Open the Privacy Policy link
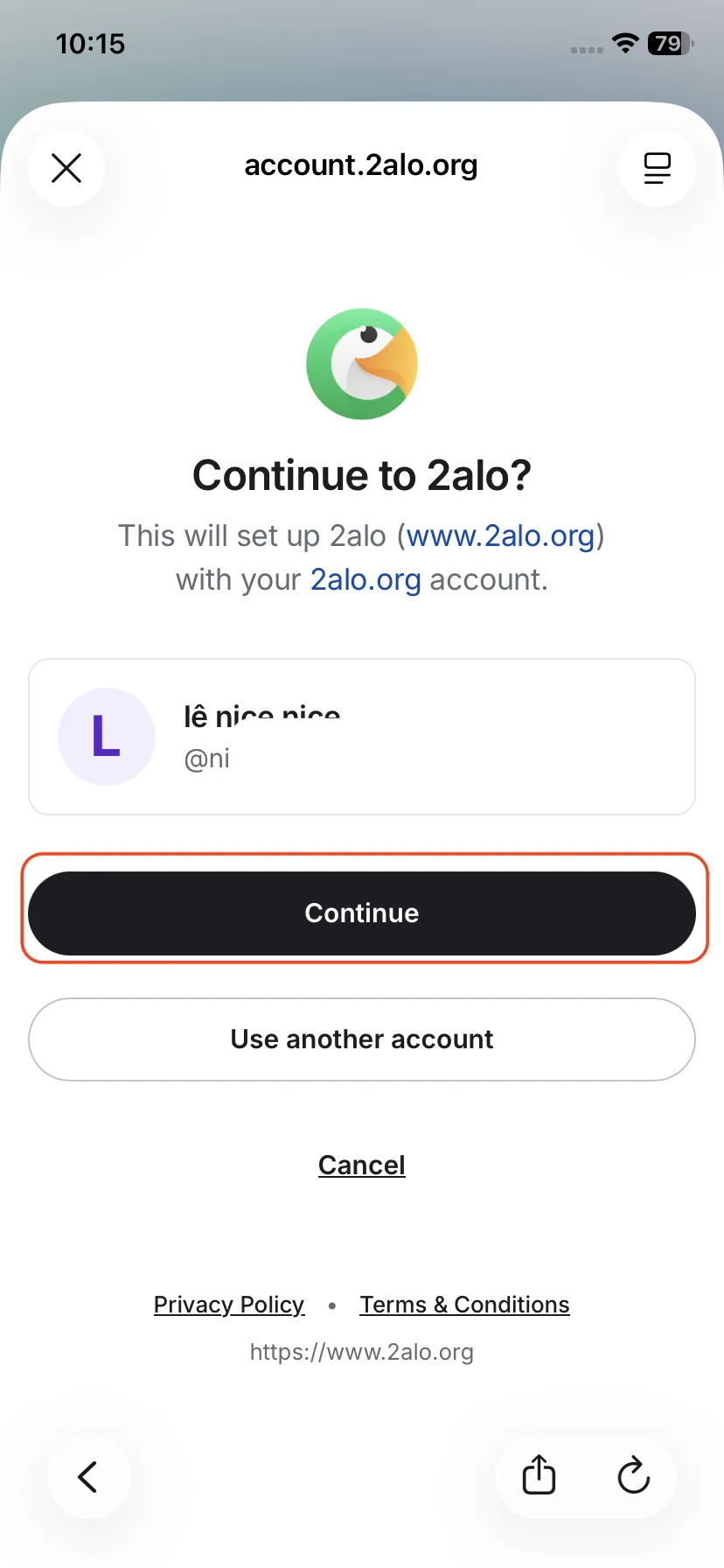The width and height of the screenshot is (724, 1568). click(228, 1304)
